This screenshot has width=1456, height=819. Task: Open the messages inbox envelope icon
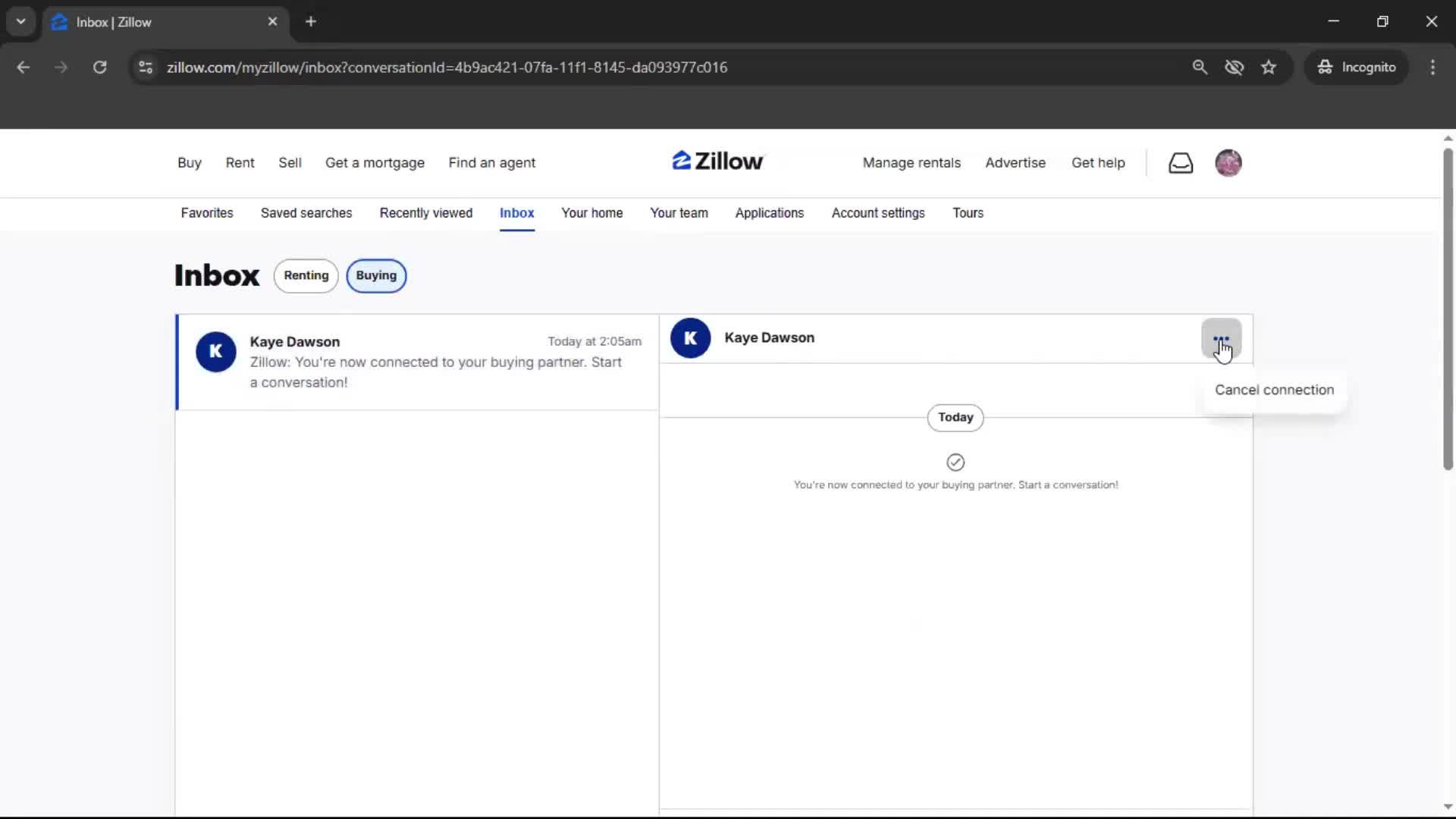[x=1181, y=162]
